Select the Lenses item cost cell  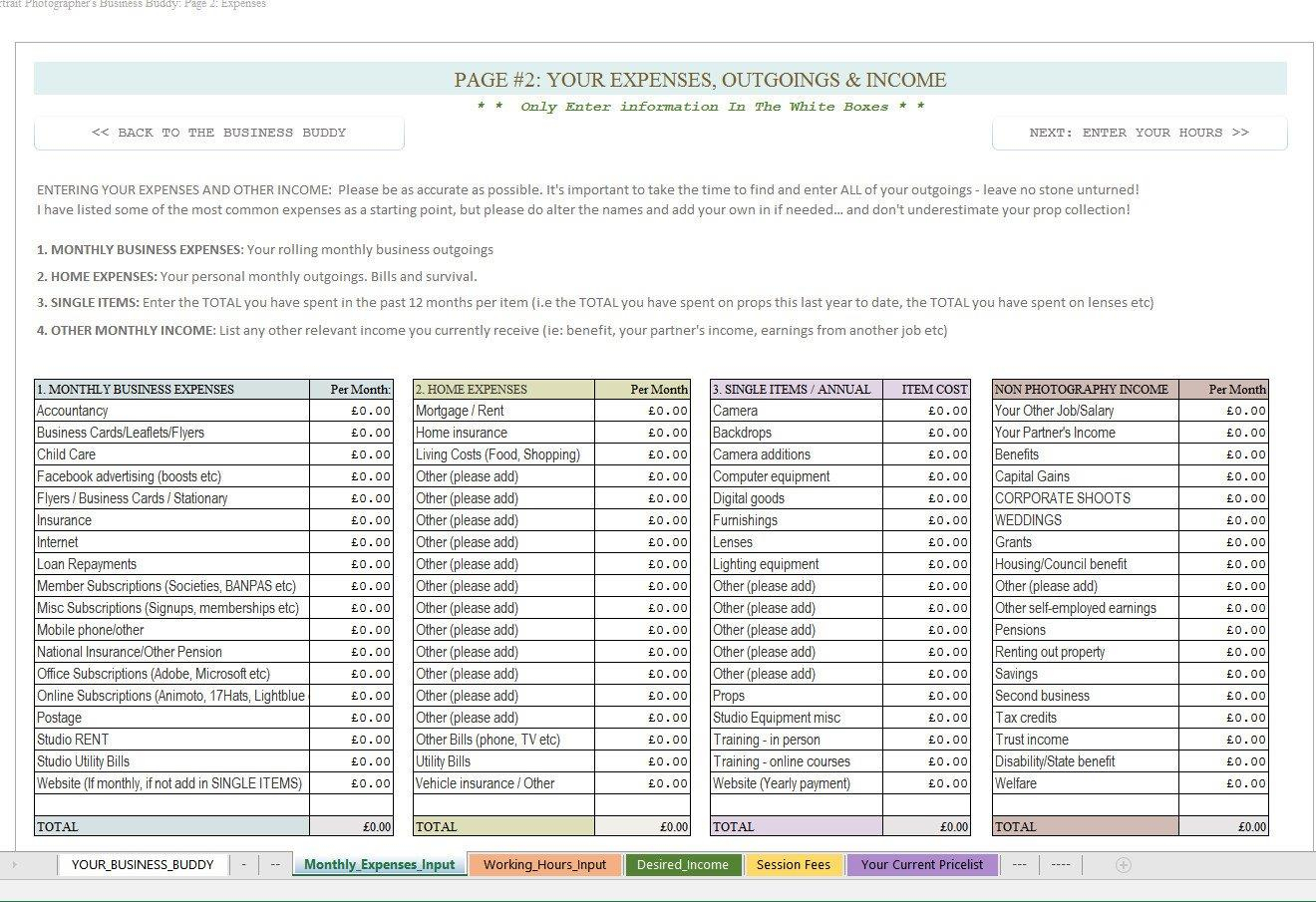point(926,542)
